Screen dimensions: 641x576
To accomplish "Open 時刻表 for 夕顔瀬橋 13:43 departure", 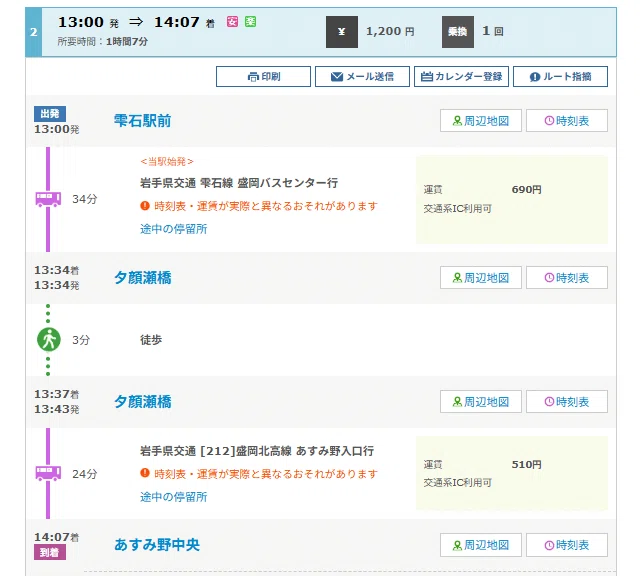I will [x=567, y=401].
